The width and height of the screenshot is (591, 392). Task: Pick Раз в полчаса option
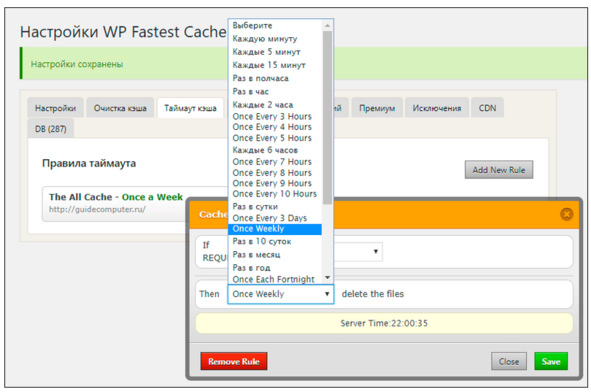click(x=275, y=78)
